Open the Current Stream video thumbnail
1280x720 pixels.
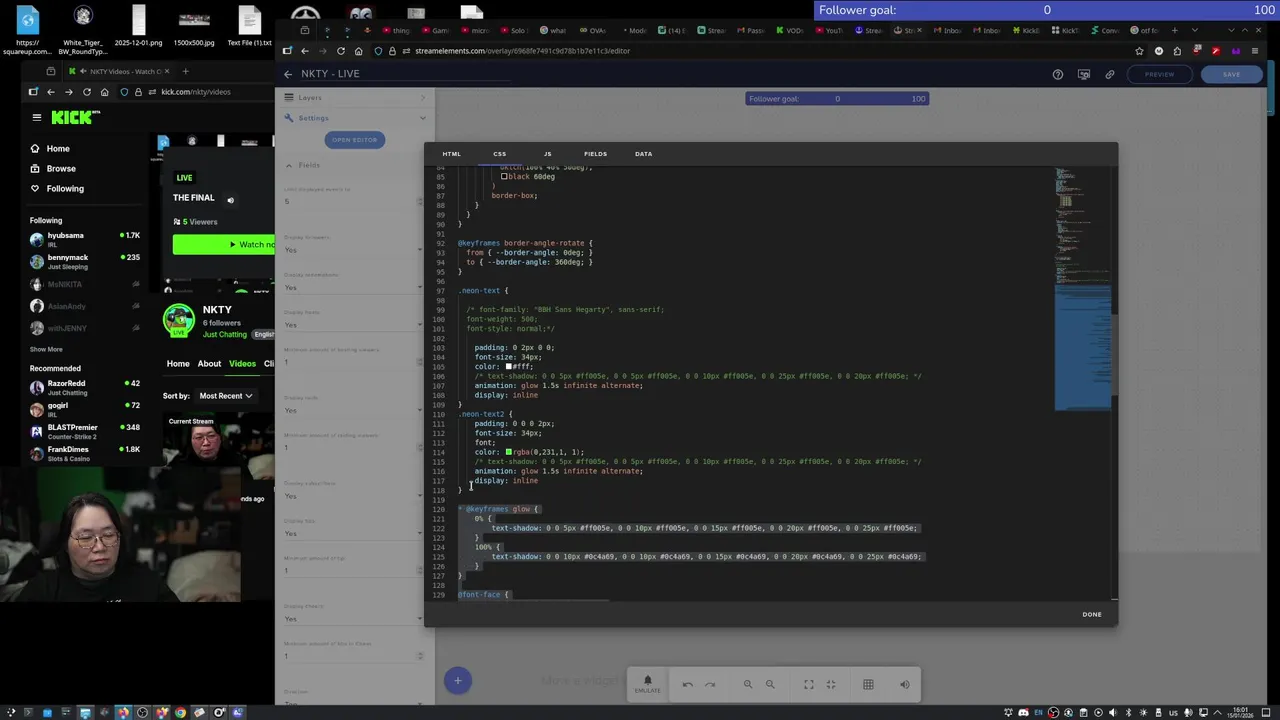click(219, 440)
